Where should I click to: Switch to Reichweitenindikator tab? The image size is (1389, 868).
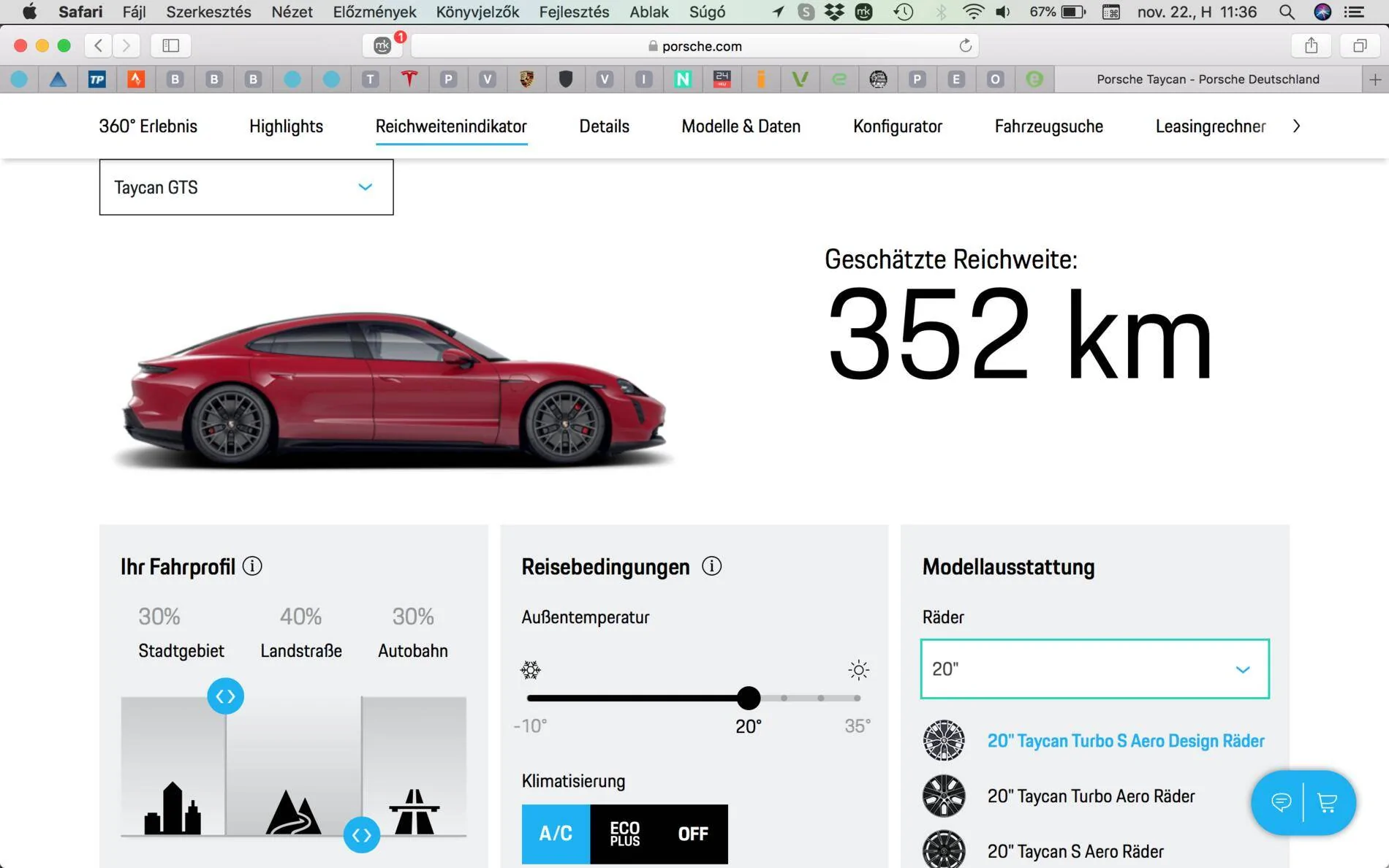(x=451, y=126)
